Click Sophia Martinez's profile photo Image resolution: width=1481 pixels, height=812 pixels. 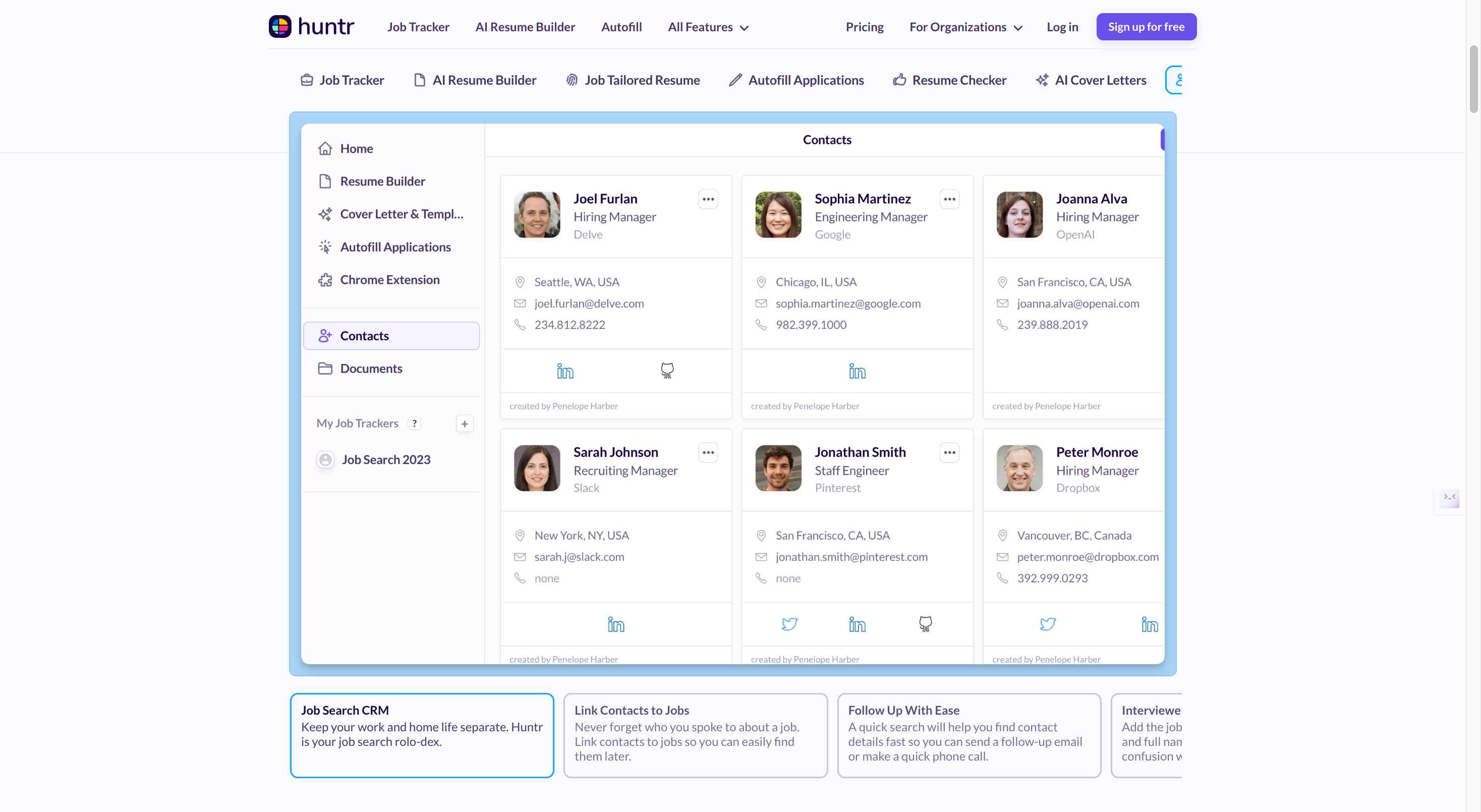pyautogui.click(x=778, y=214)
